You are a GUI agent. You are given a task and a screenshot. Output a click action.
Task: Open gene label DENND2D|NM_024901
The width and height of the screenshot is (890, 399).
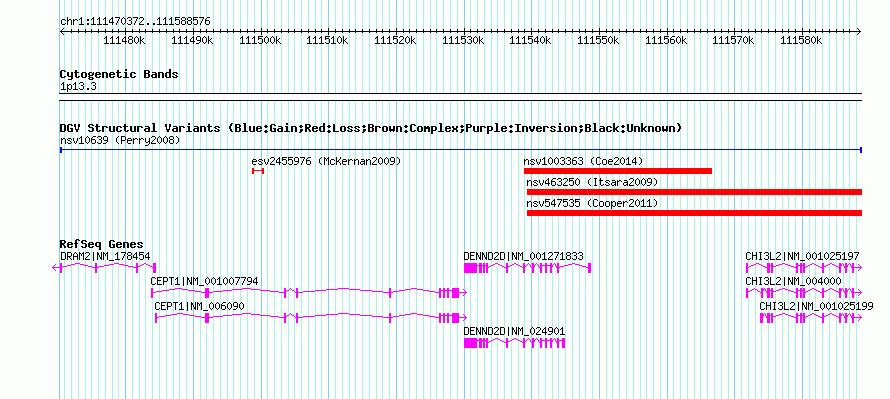(x=514, y=331)
